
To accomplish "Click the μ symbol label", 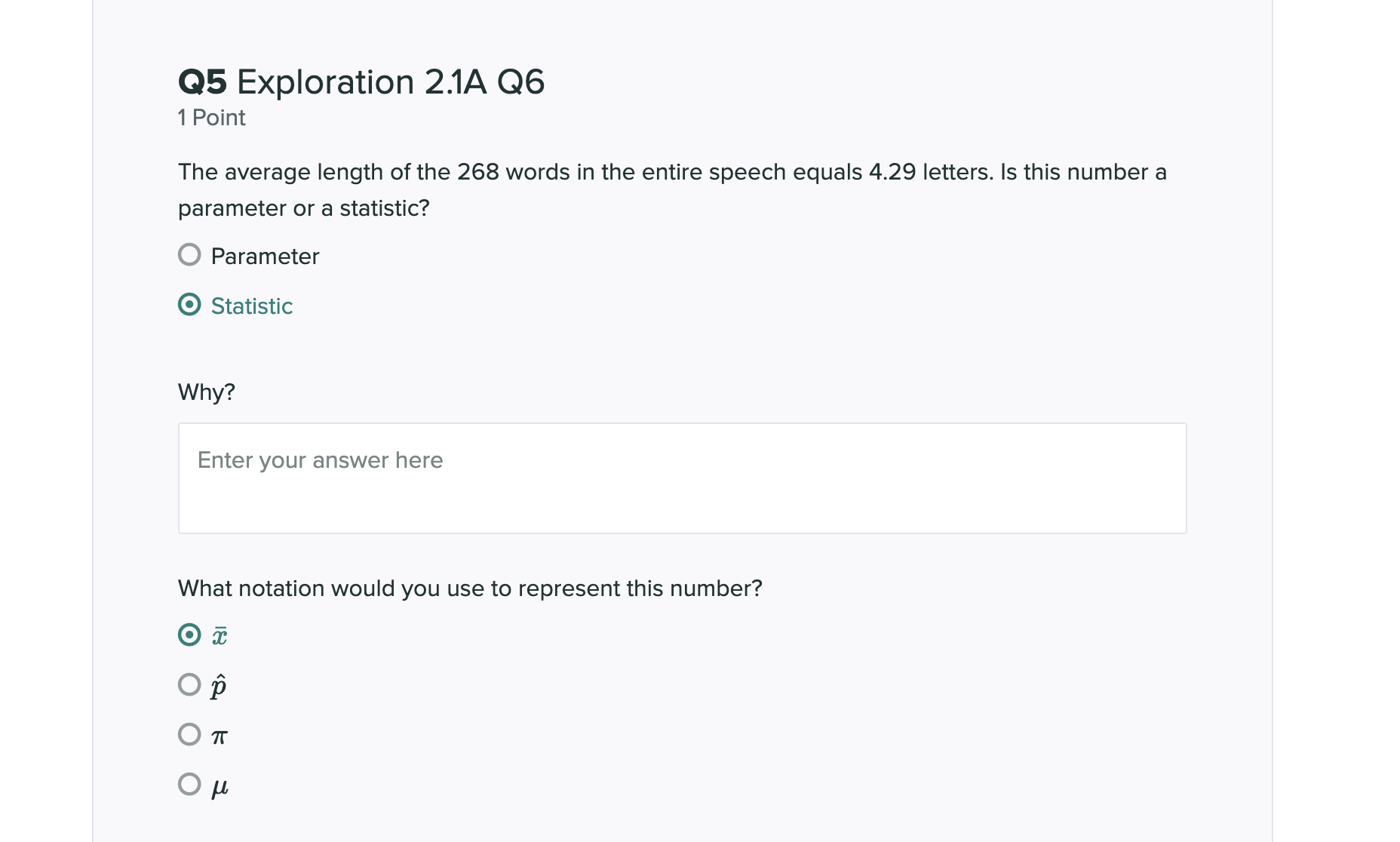I will 220,787.
